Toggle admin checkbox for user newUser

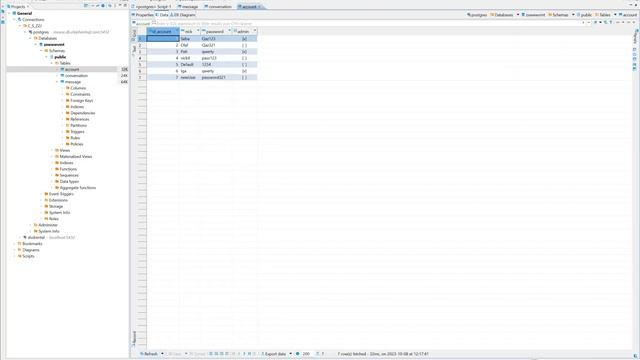pyautogui.click(x=244, y=78)
